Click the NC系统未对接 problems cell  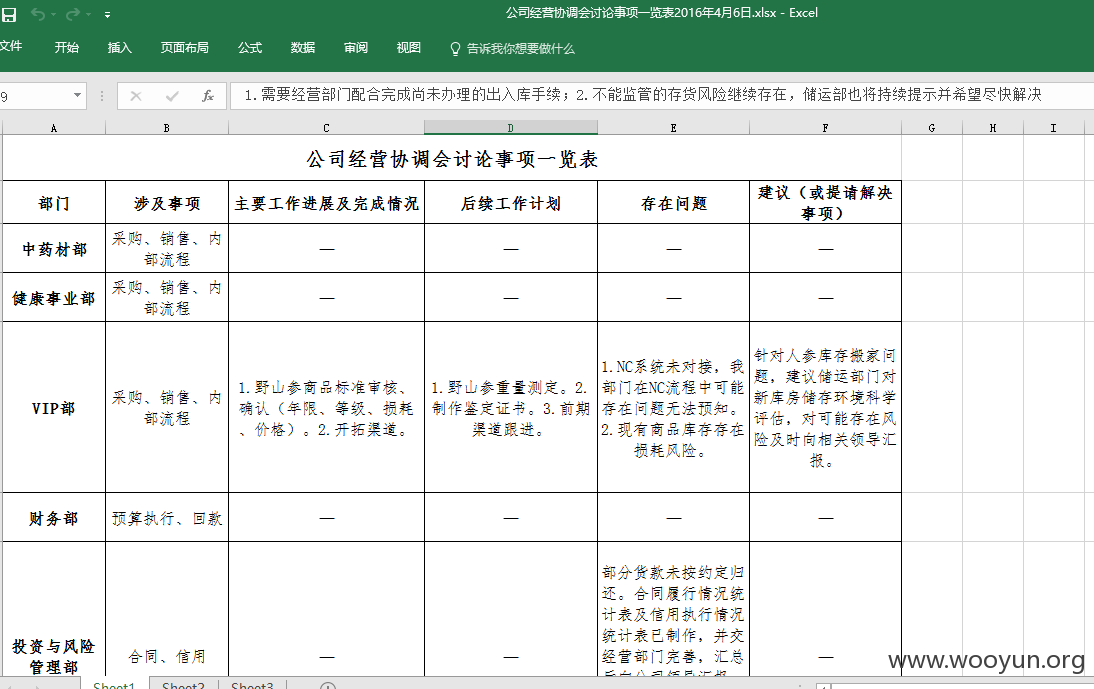point(673,408)
